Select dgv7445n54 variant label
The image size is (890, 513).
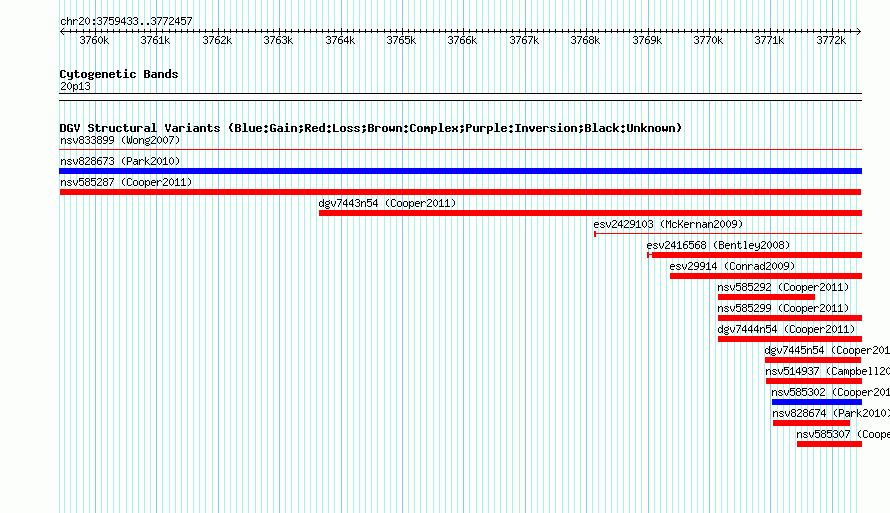tap(827, 350)
